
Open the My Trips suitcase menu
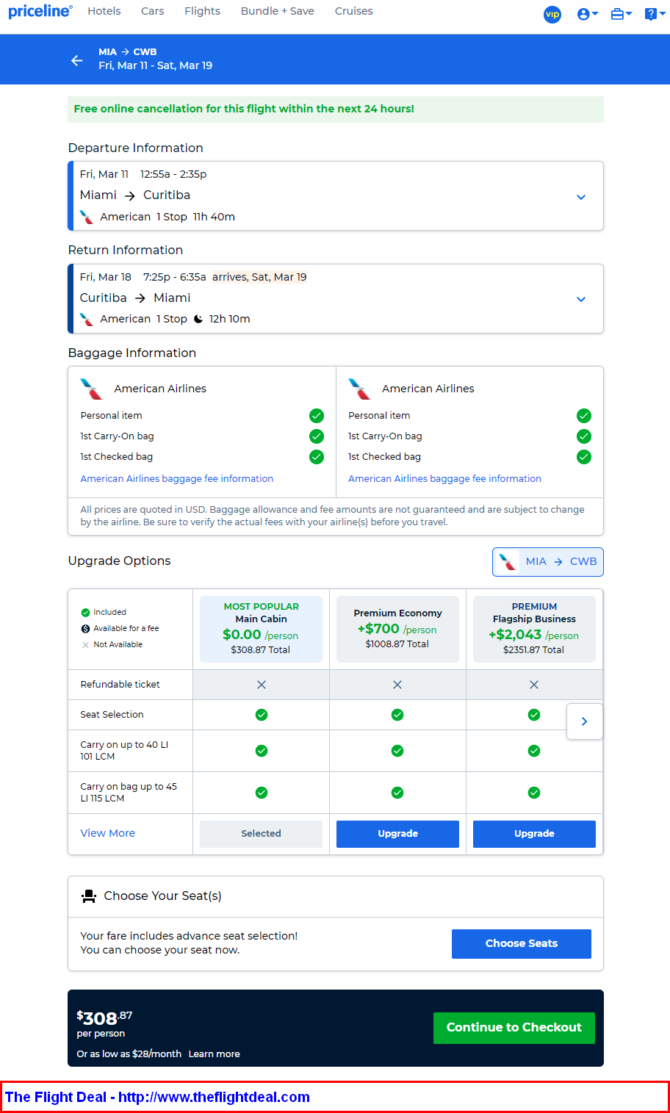[x=621, y=14]
